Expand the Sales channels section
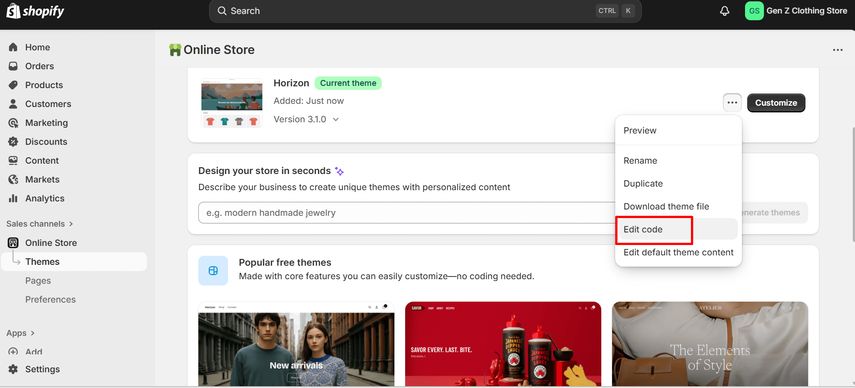This screenshot has width=855, height=388. click(40, 224)
